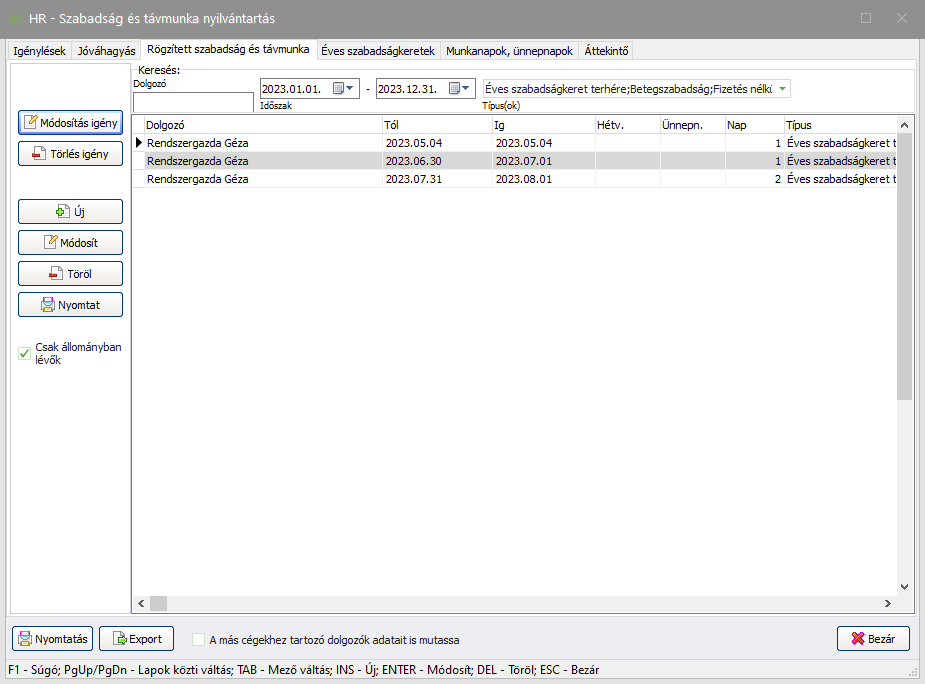Expand the Típus(ok) type filter dropdown
The width and height of the screenshot is (925, 684).
point(782,89)
